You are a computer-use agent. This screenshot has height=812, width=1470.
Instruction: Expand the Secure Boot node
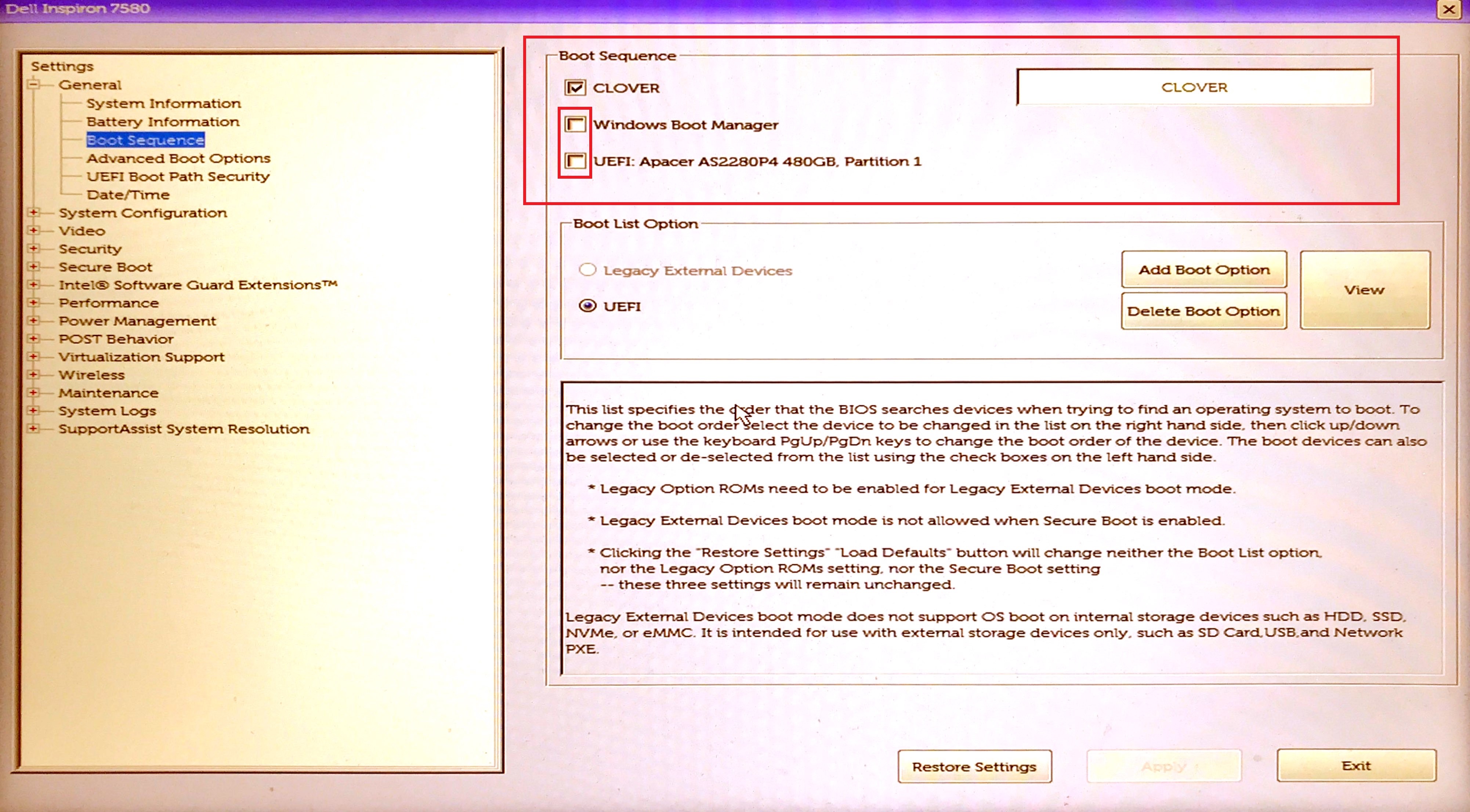click(x=34, y=267)
